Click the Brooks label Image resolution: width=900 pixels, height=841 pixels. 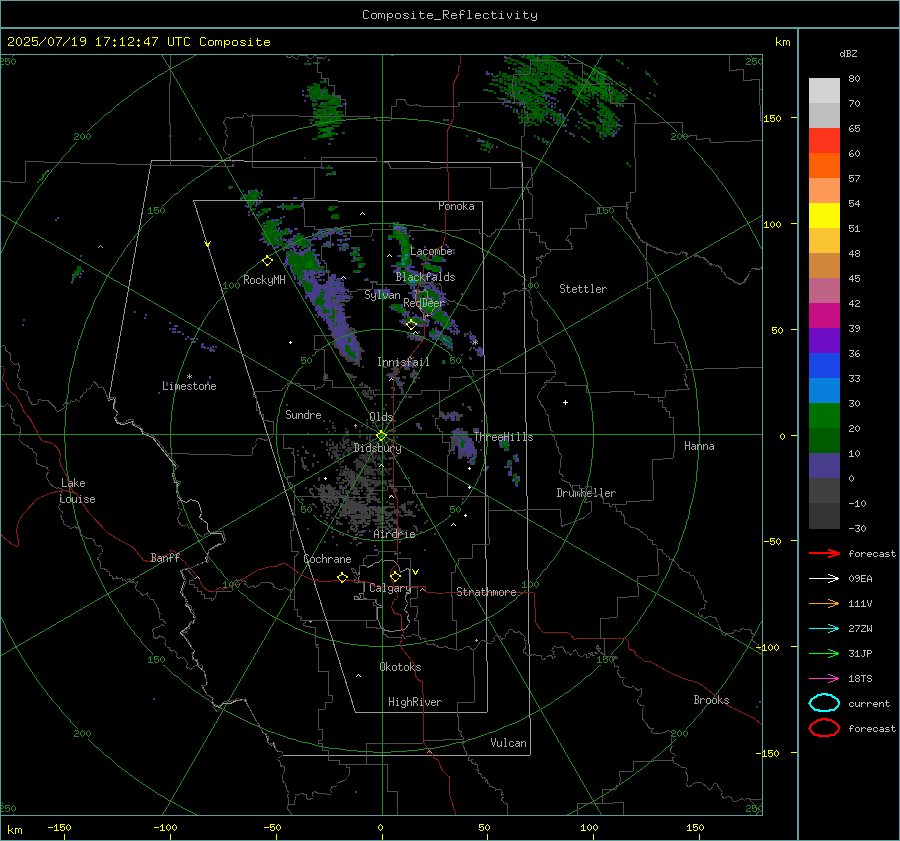coord(711,700)
